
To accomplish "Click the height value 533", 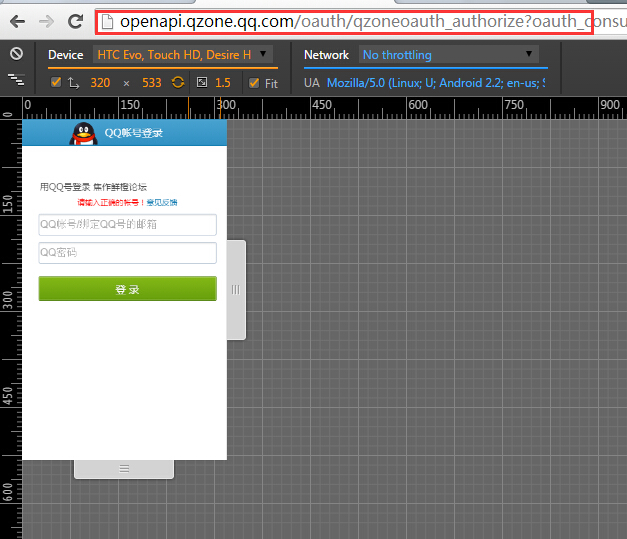I will 152,83.
